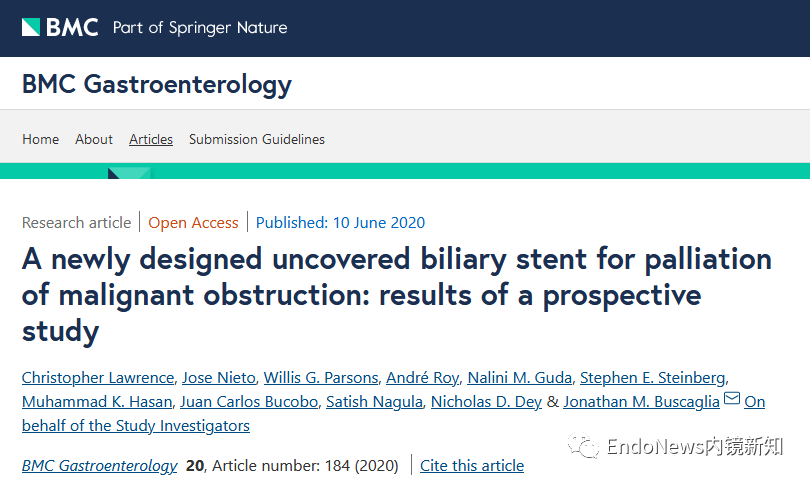This screenshot has height=482, width=810.
Task: Go to the Articles tab
Action: click(151, 139)
